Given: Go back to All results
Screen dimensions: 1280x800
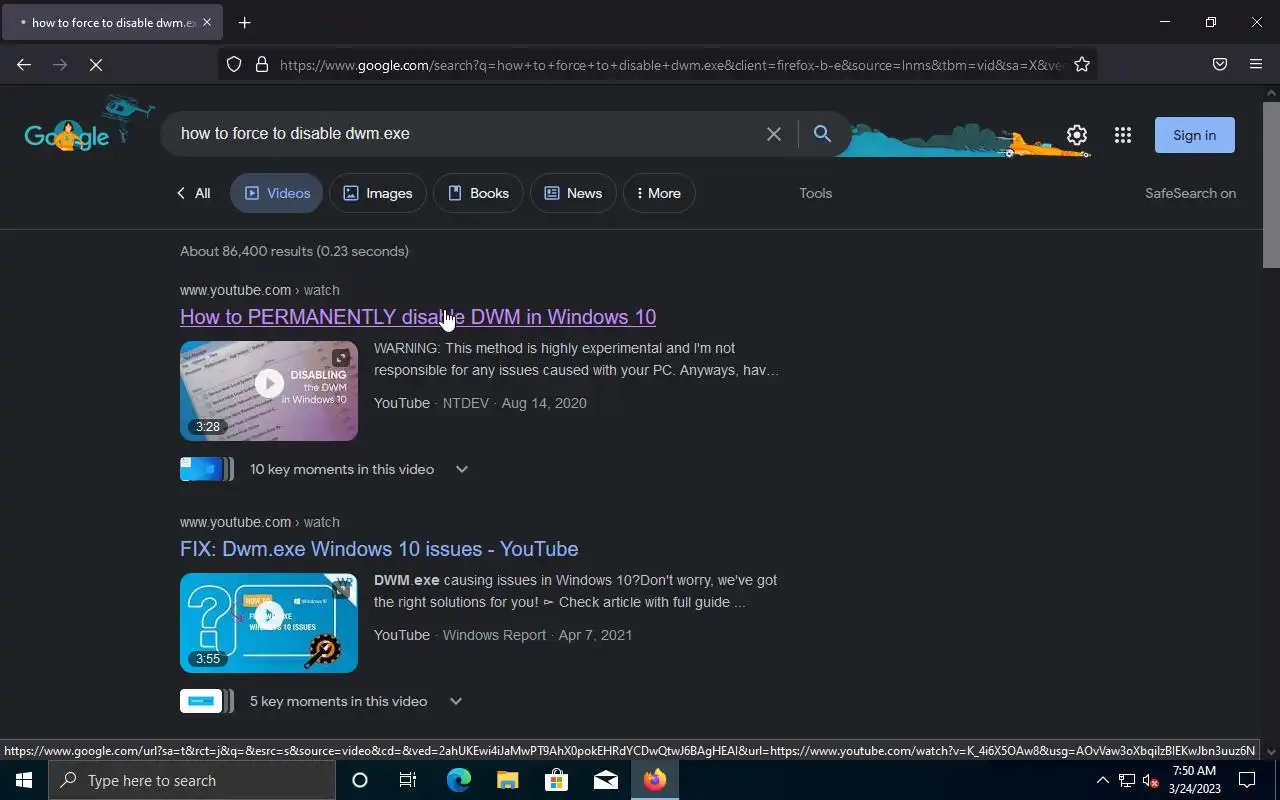Looking at the screenshot, I should [193, 193].
